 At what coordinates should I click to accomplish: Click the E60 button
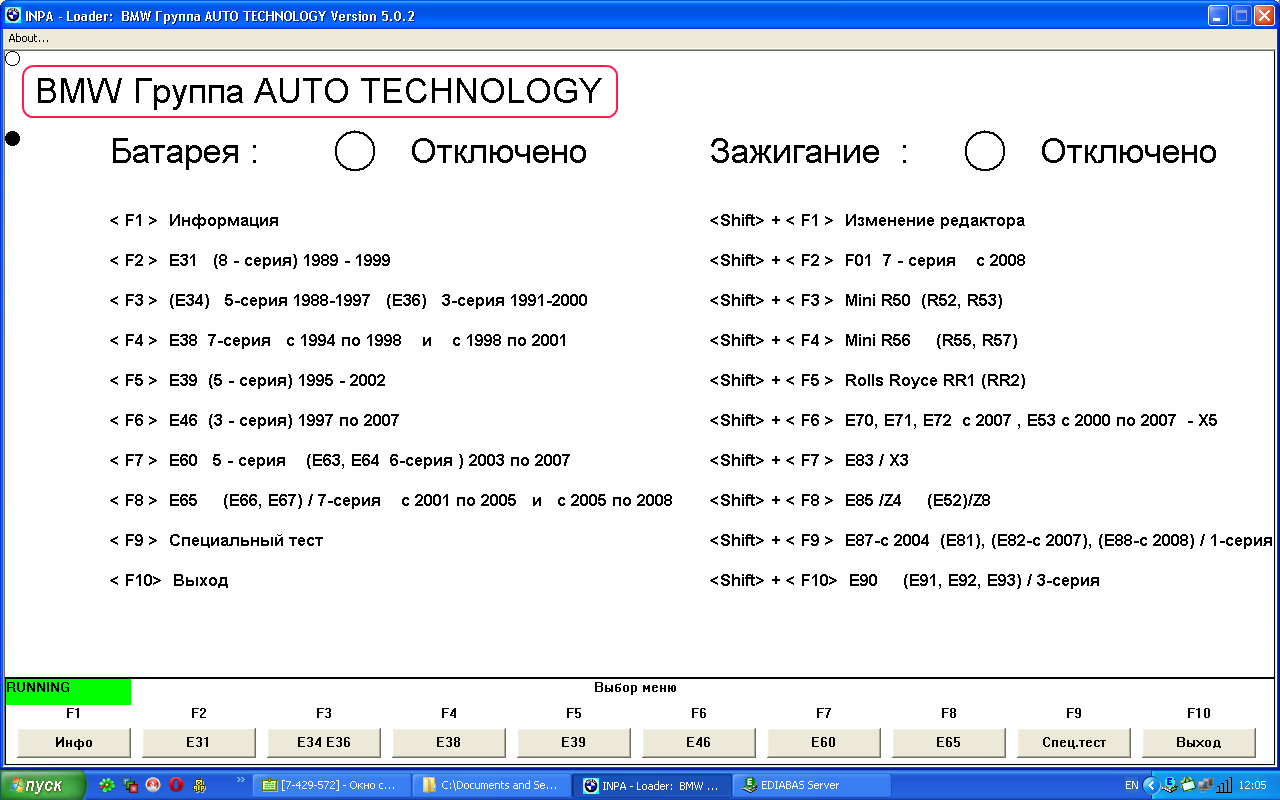(x=824, y=742)
